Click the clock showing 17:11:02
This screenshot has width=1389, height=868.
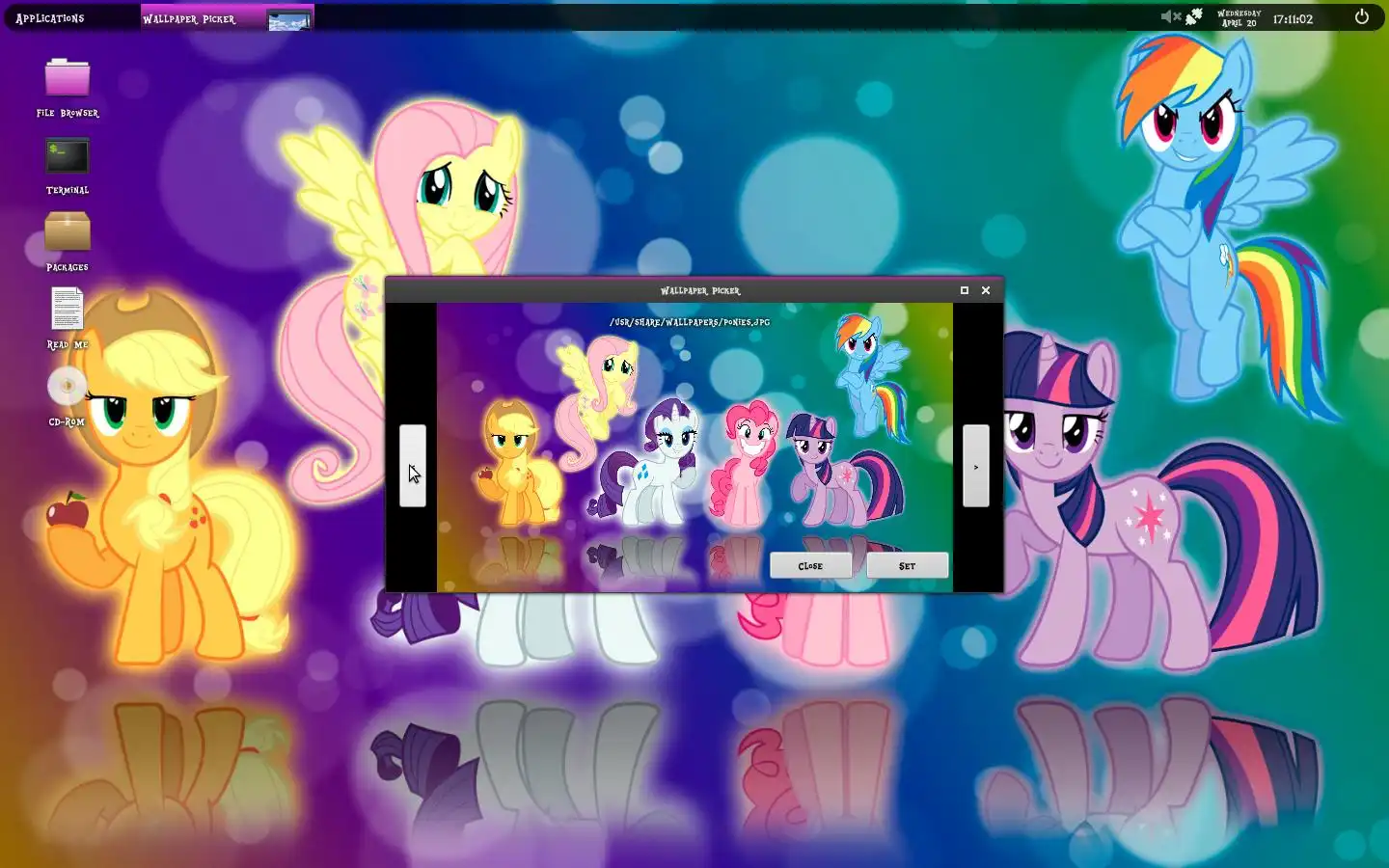[x=1293, y=18]
